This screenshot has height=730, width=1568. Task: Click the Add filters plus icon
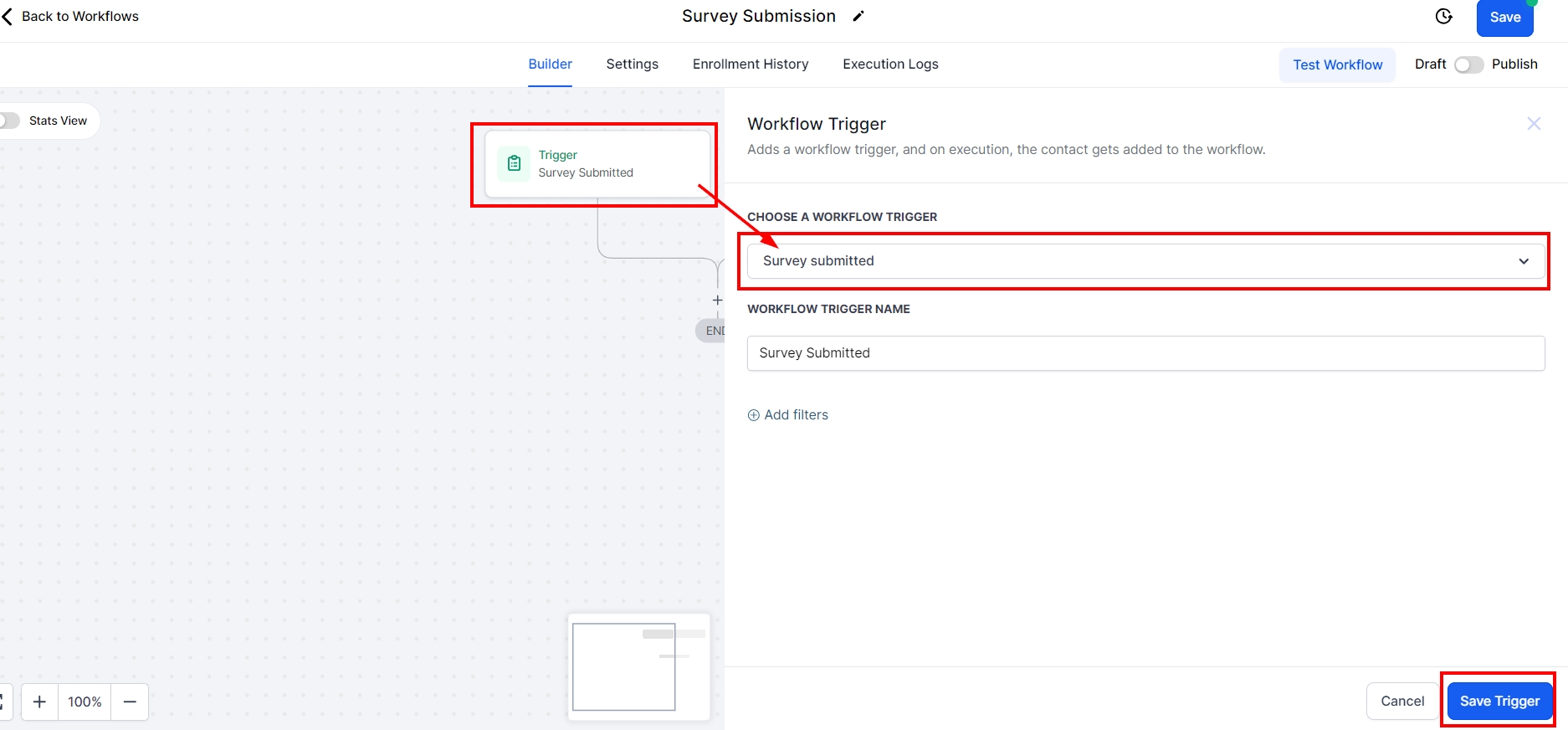coord(753,415)
